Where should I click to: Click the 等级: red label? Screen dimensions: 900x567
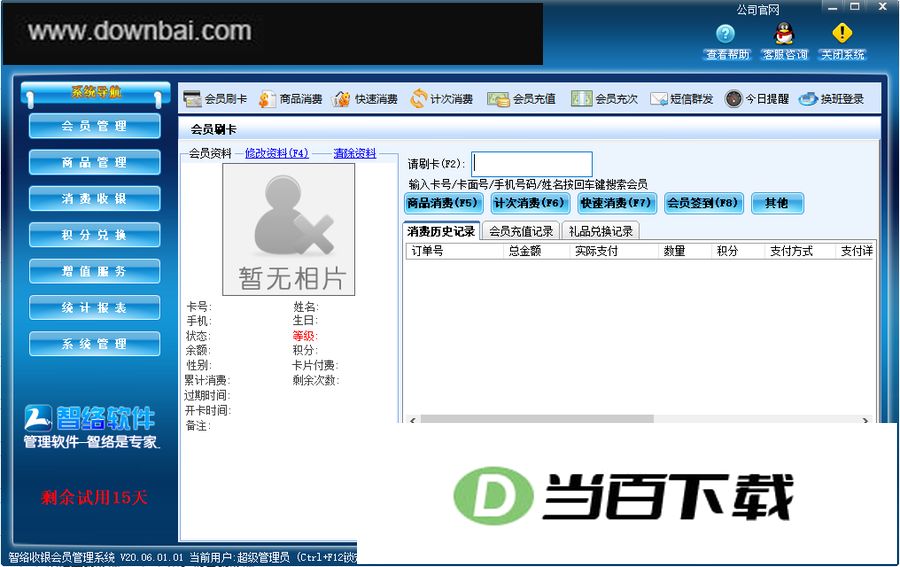click(x=305, y=336)
